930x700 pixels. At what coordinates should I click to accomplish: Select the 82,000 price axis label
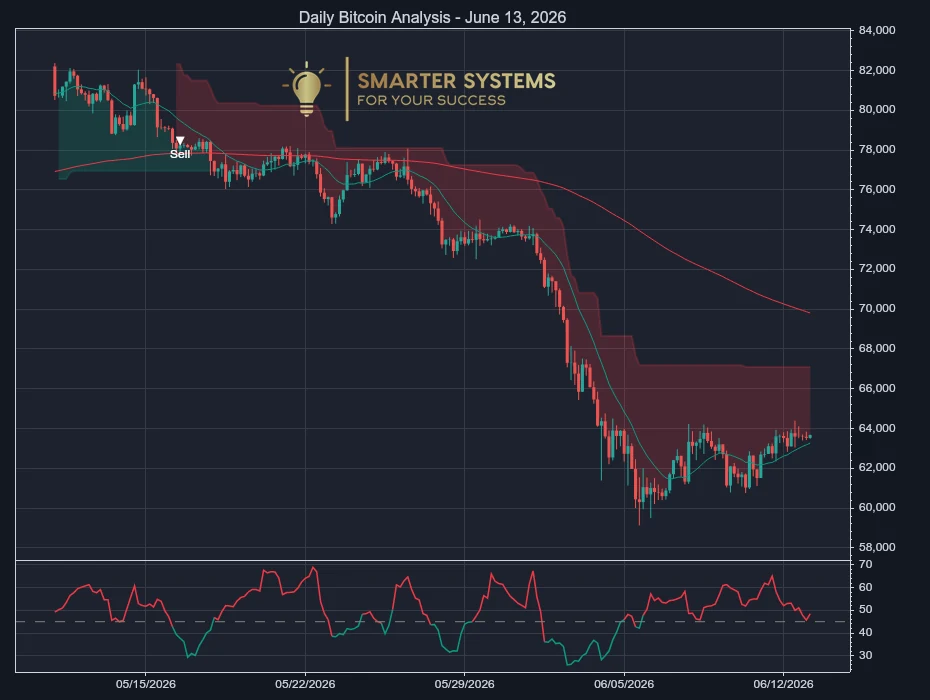click(x=877, y=70)
